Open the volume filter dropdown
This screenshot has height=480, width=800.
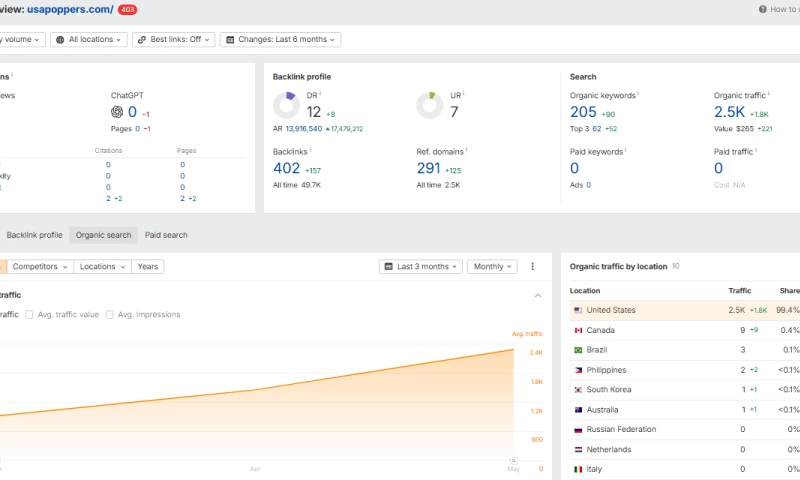coord(21,39)
